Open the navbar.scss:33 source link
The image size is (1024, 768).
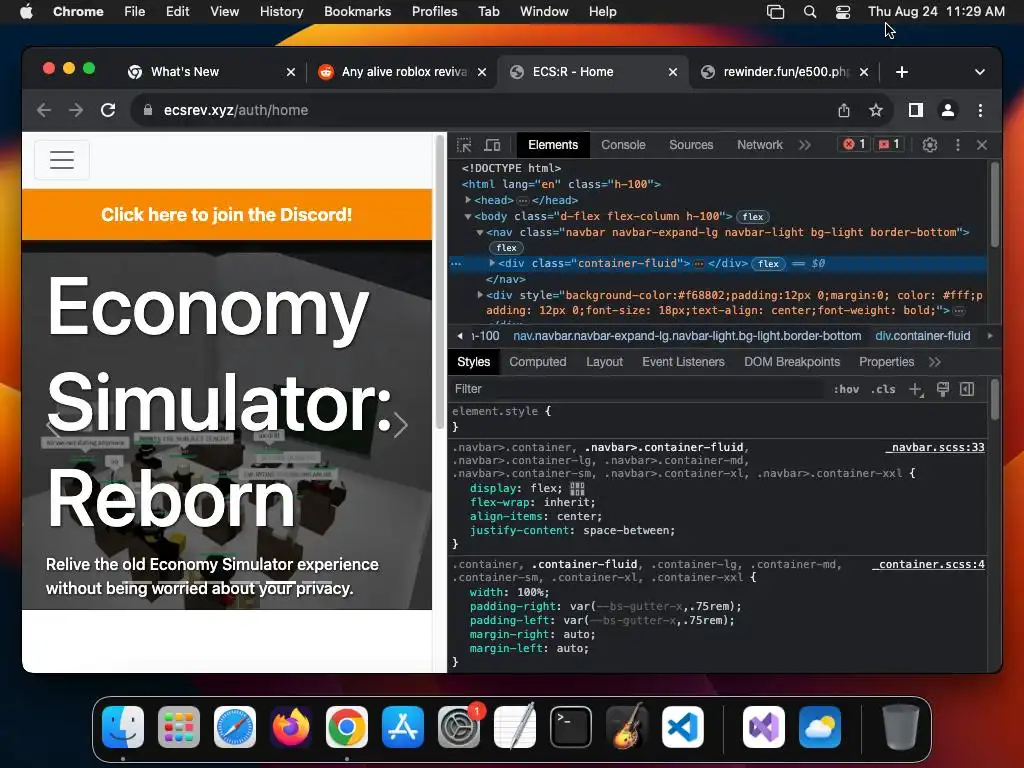[x=935, y=447]
